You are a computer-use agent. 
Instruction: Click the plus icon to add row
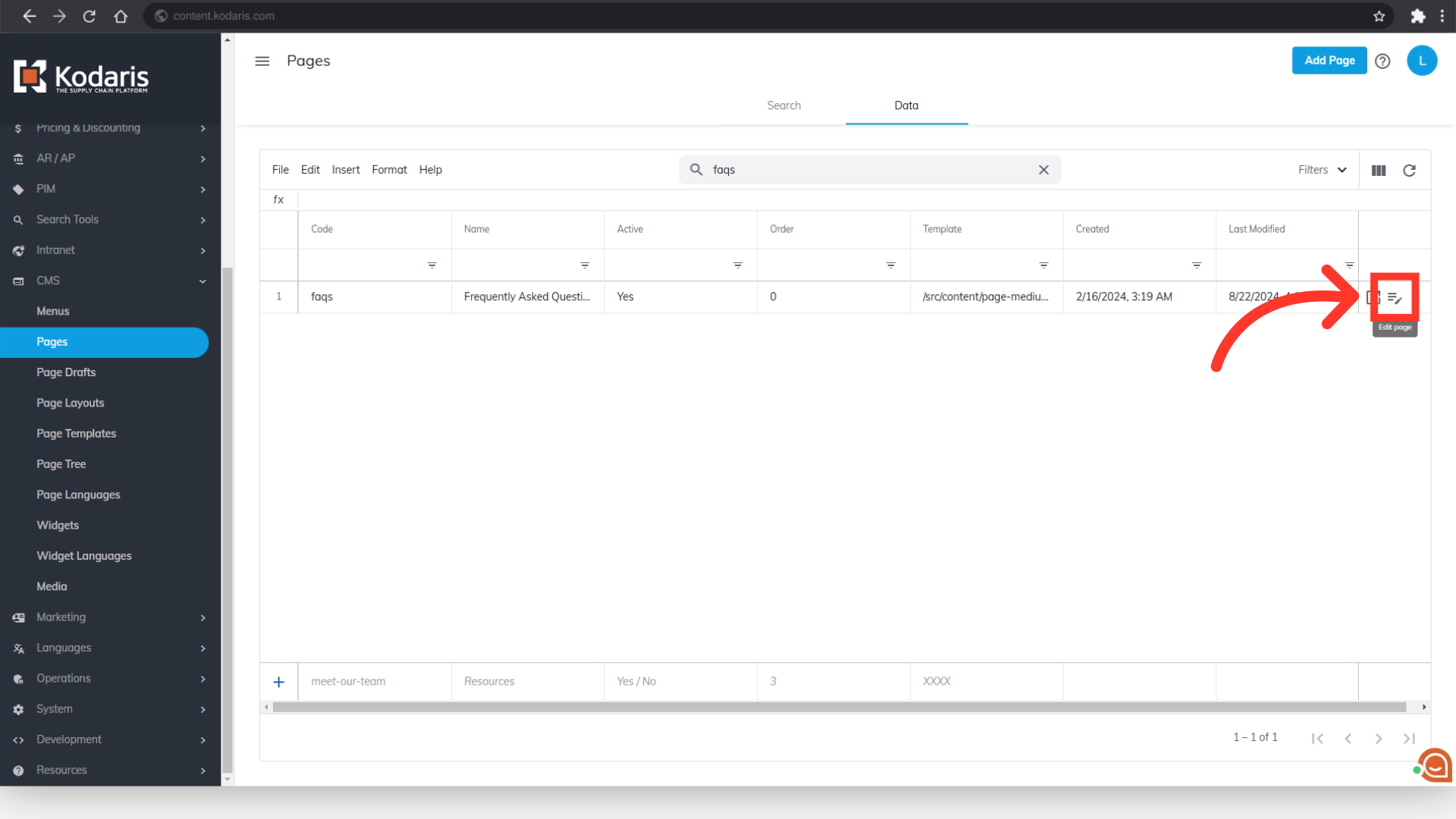[279, 682]
